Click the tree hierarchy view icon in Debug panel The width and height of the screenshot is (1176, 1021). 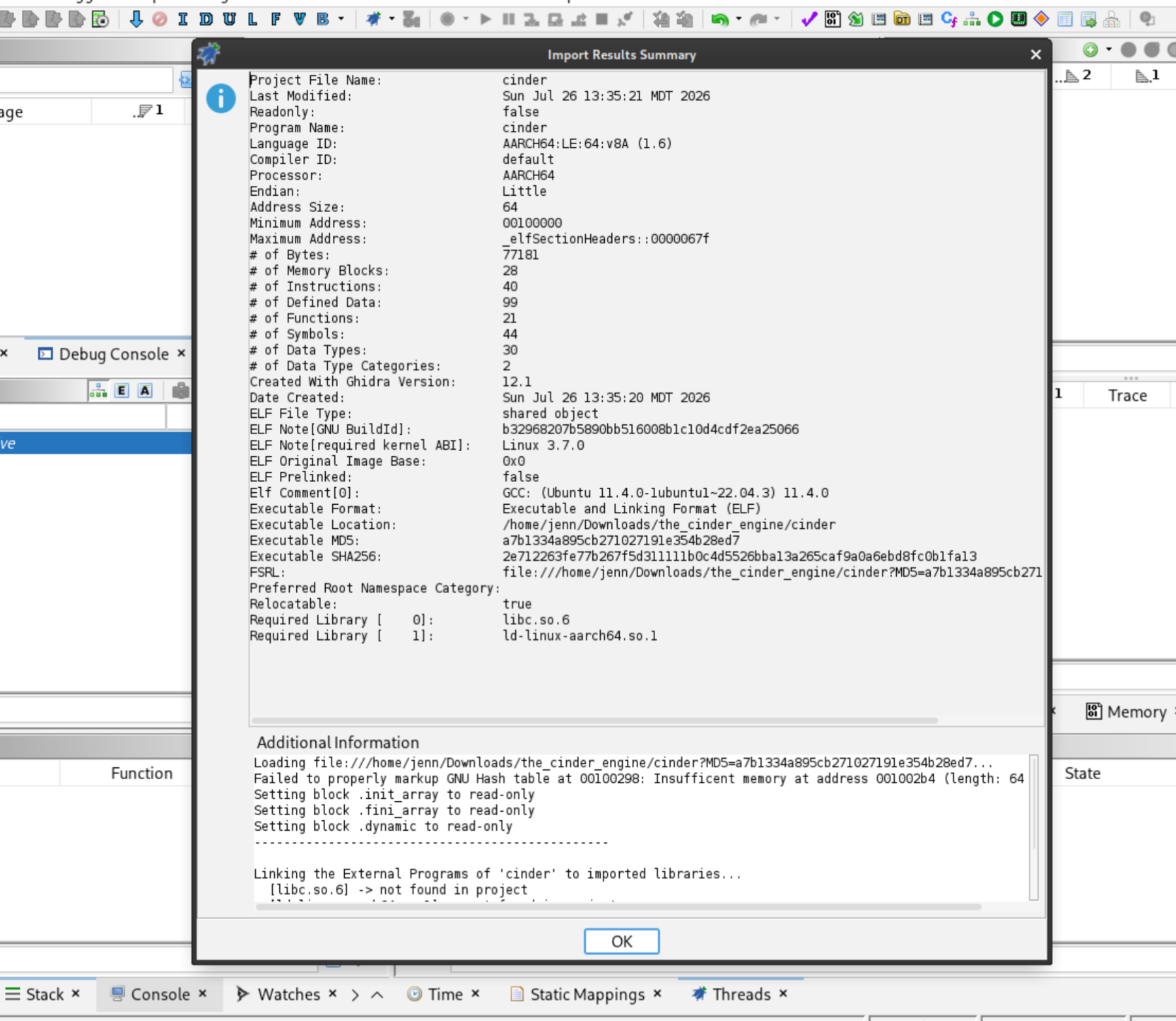point(98,390)
